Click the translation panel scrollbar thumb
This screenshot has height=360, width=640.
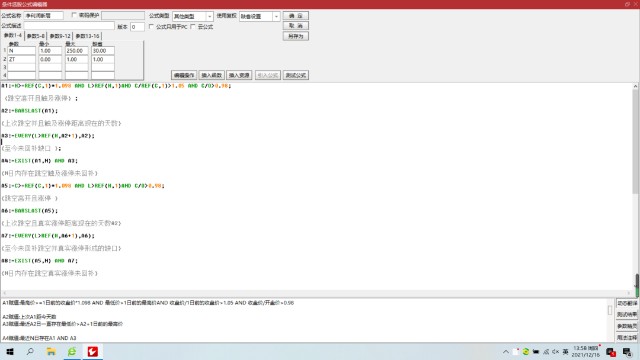[610, 310]
